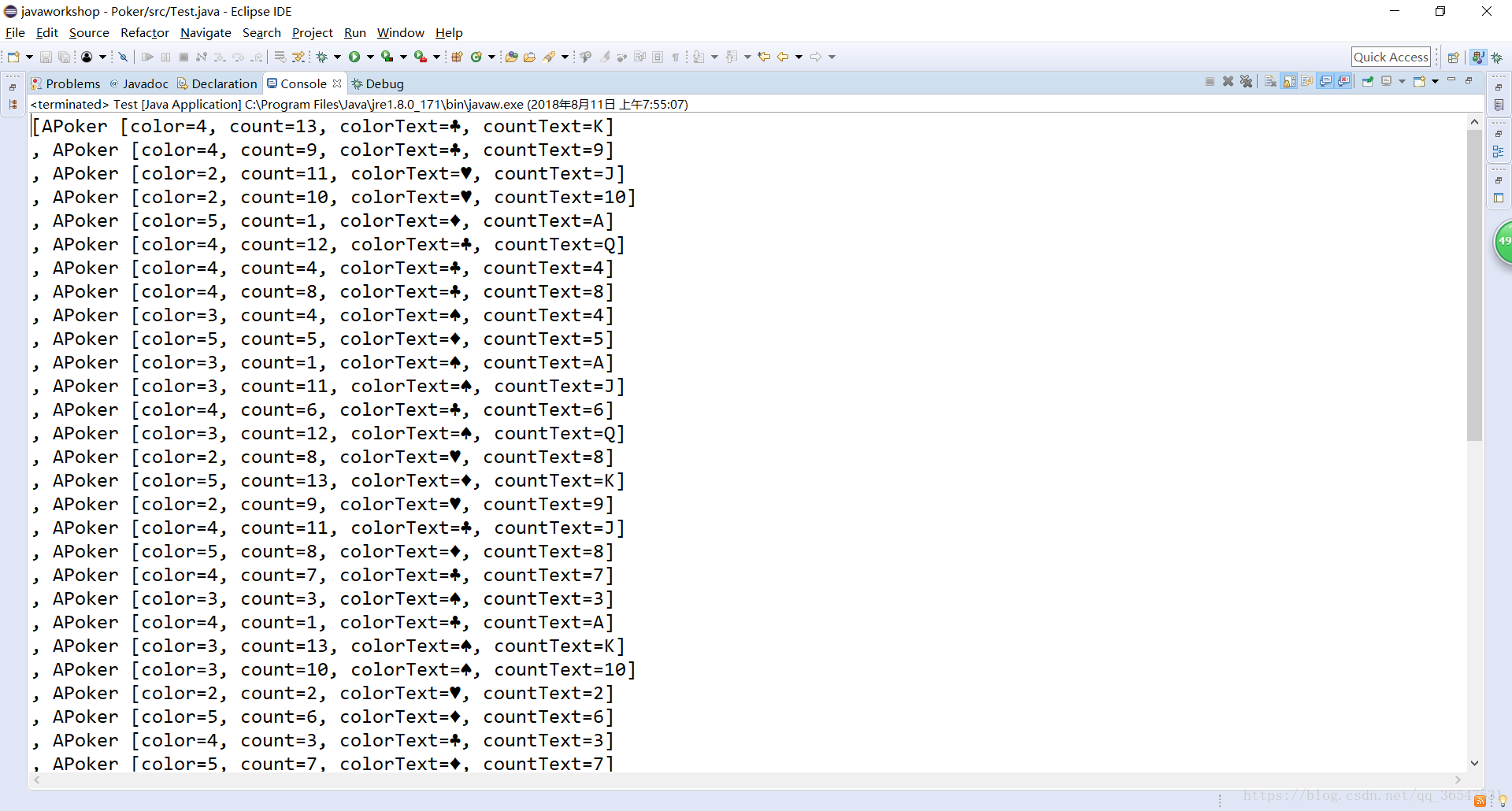Click the External Tools run icon

pos(420,57)
